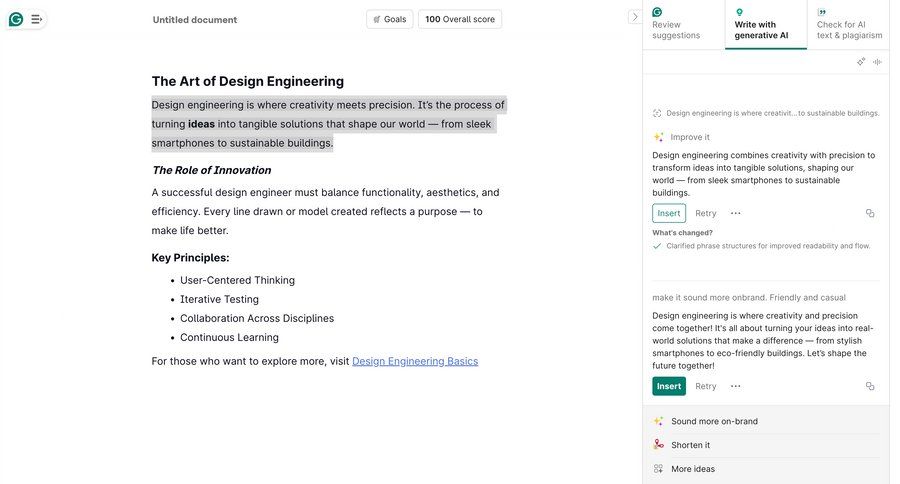Click the Collaboration Across Disciplines bullet
The width and height of the screenshot is (900, 484).
(x=257, y=318)
